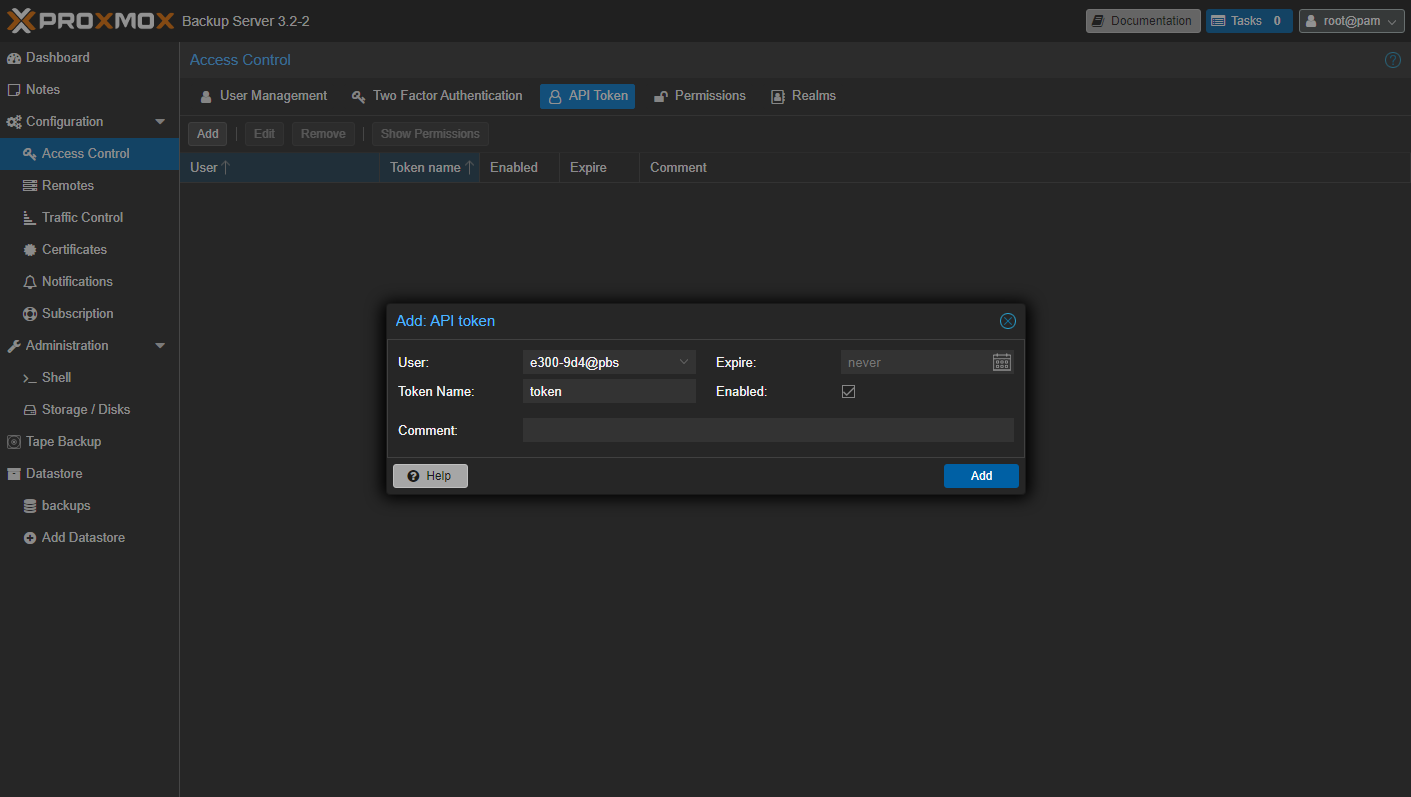The width and height of the screenshot is (1411, 797).
Task: Open Notes in the sidebar
Action: [89, 90]
